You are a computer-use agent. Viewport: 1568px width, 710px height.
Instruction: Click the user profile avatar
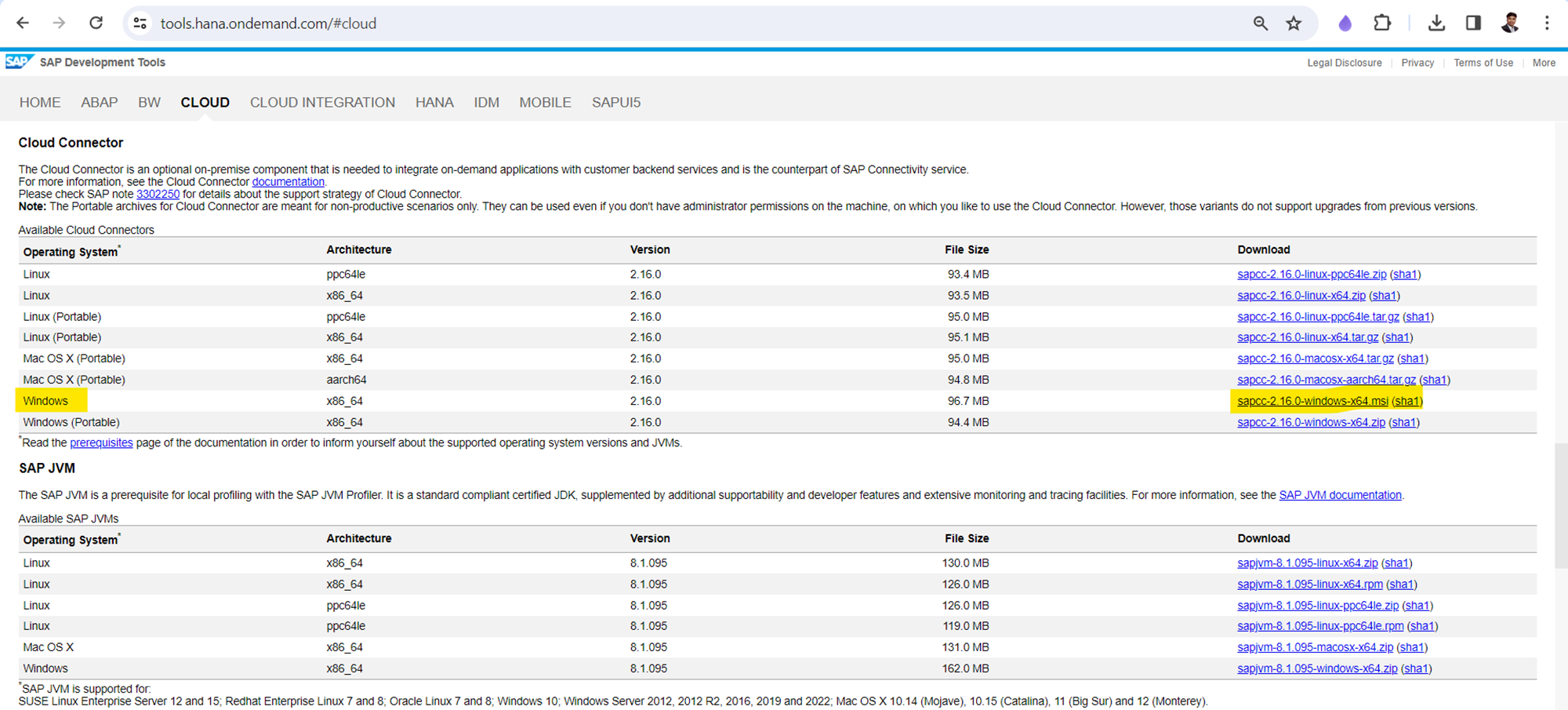coord(1510,24)
